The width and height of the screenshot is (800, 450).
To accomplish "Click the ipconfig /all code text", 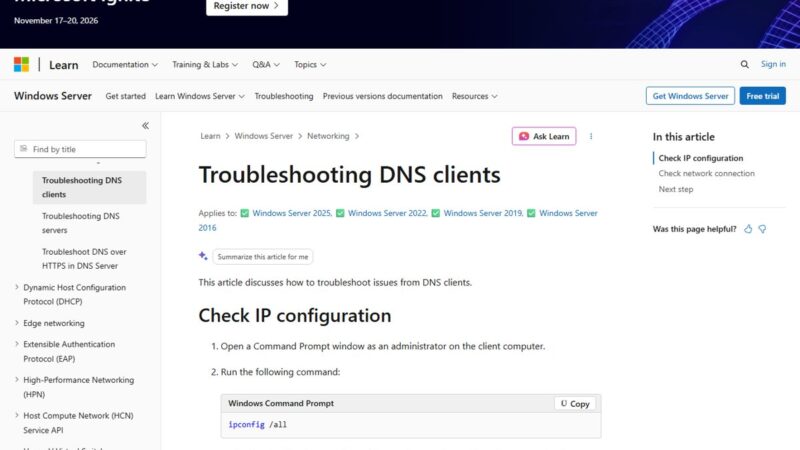I will click(258, 424).
